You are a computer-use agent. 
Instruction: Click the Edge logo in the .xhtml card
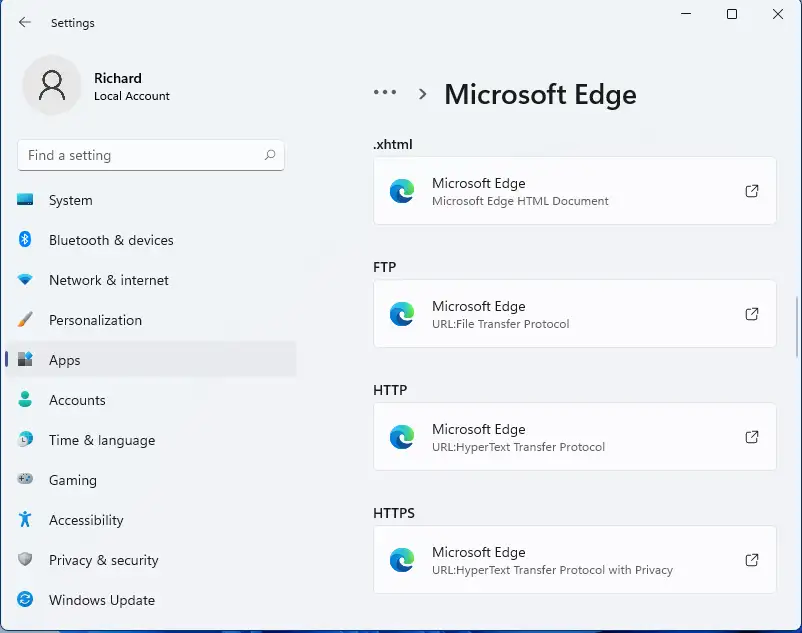(402, 191)
